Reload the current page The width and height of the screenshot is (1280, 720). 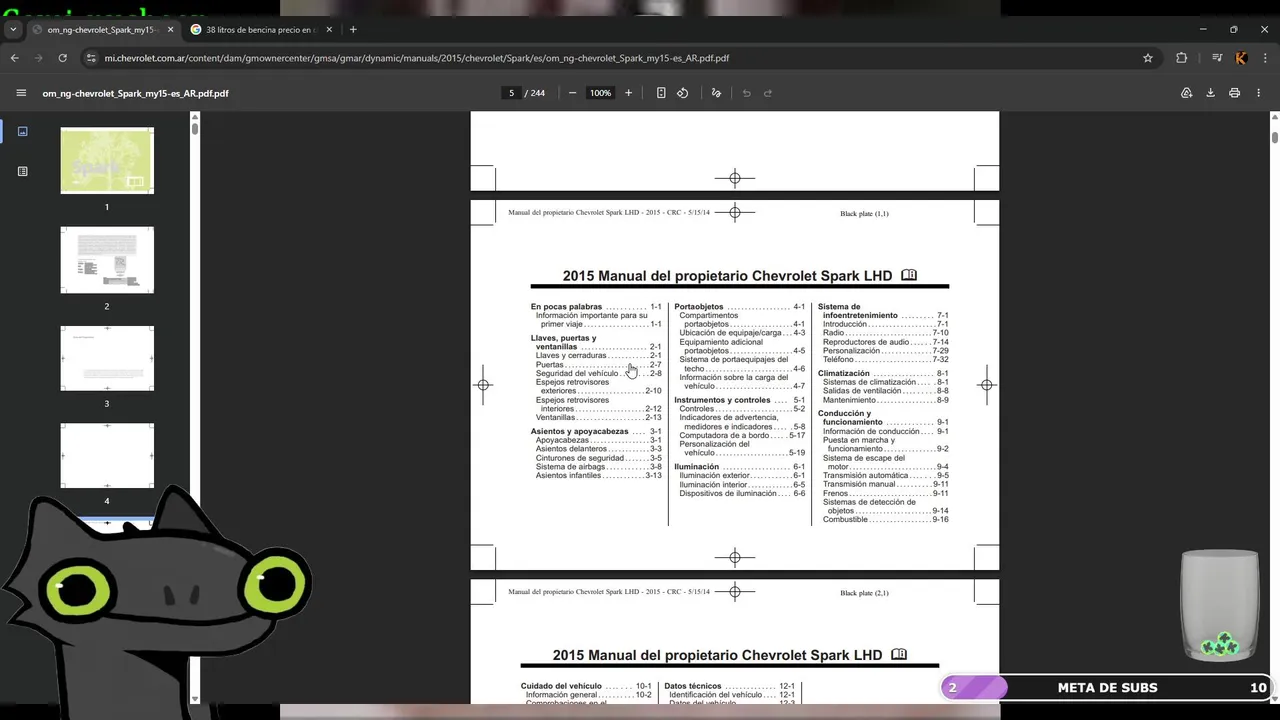coord(62,58)
